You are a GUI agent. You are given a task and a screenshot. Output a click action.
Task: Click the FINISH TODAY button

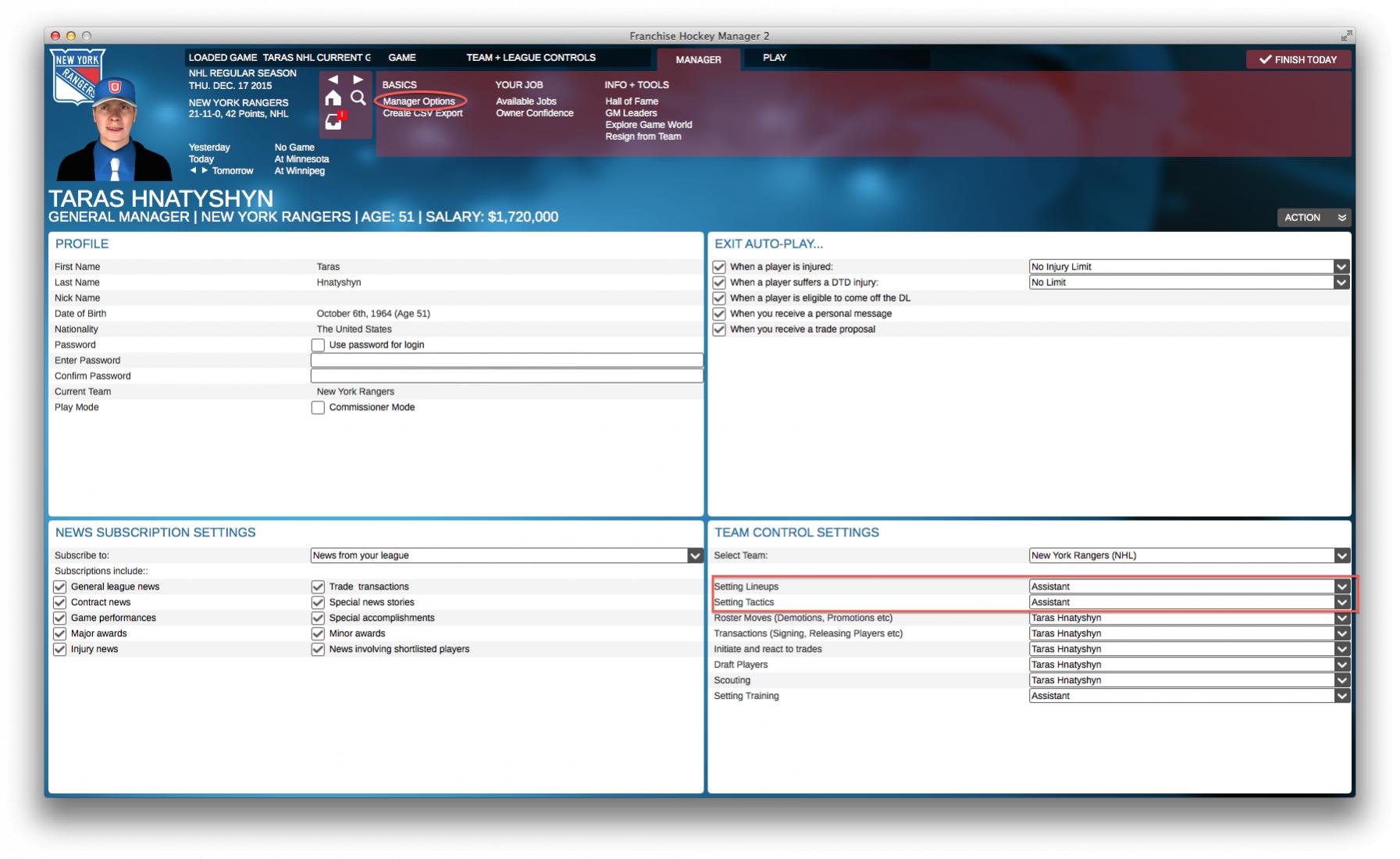click(1298, 59)
